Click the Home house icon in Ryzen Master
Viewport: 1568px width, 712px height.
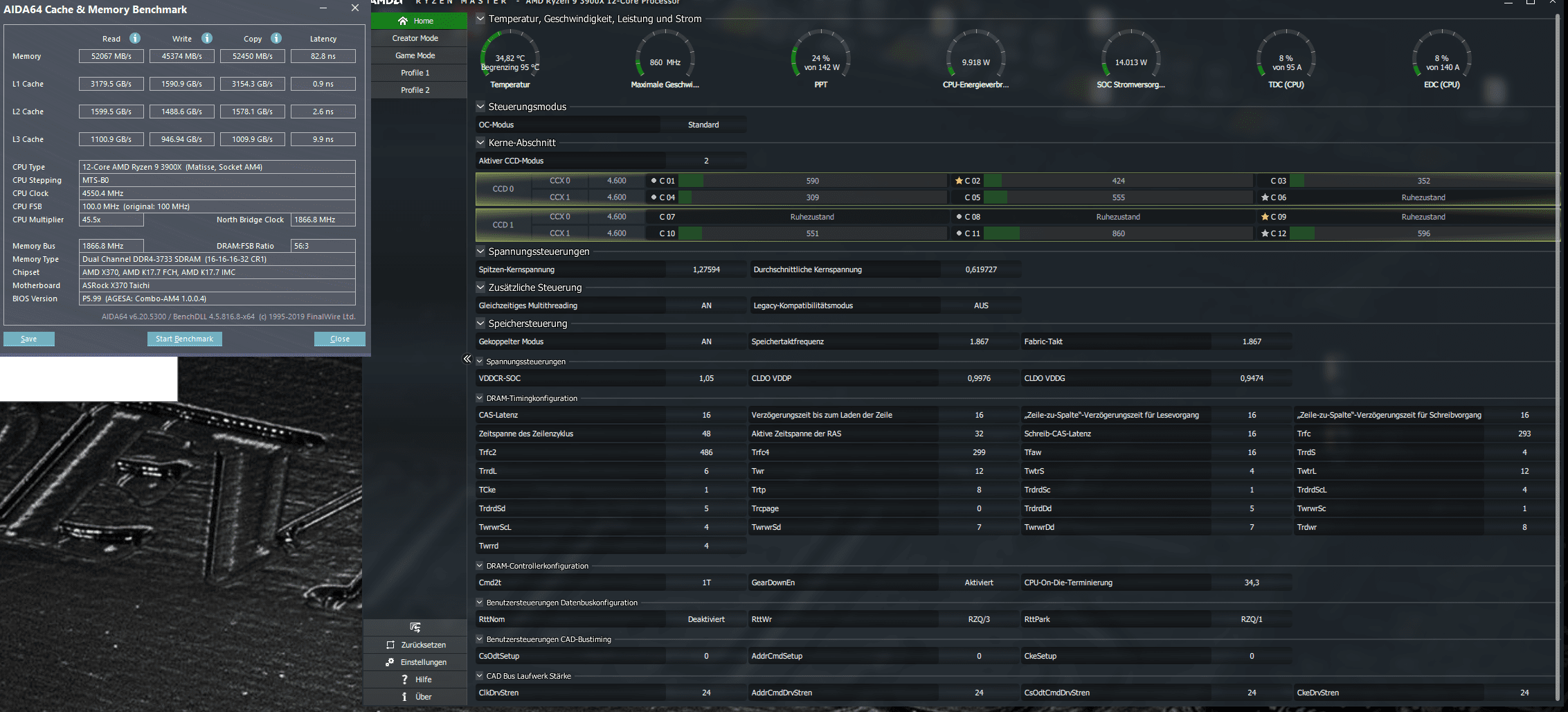(x=403, y=21)
